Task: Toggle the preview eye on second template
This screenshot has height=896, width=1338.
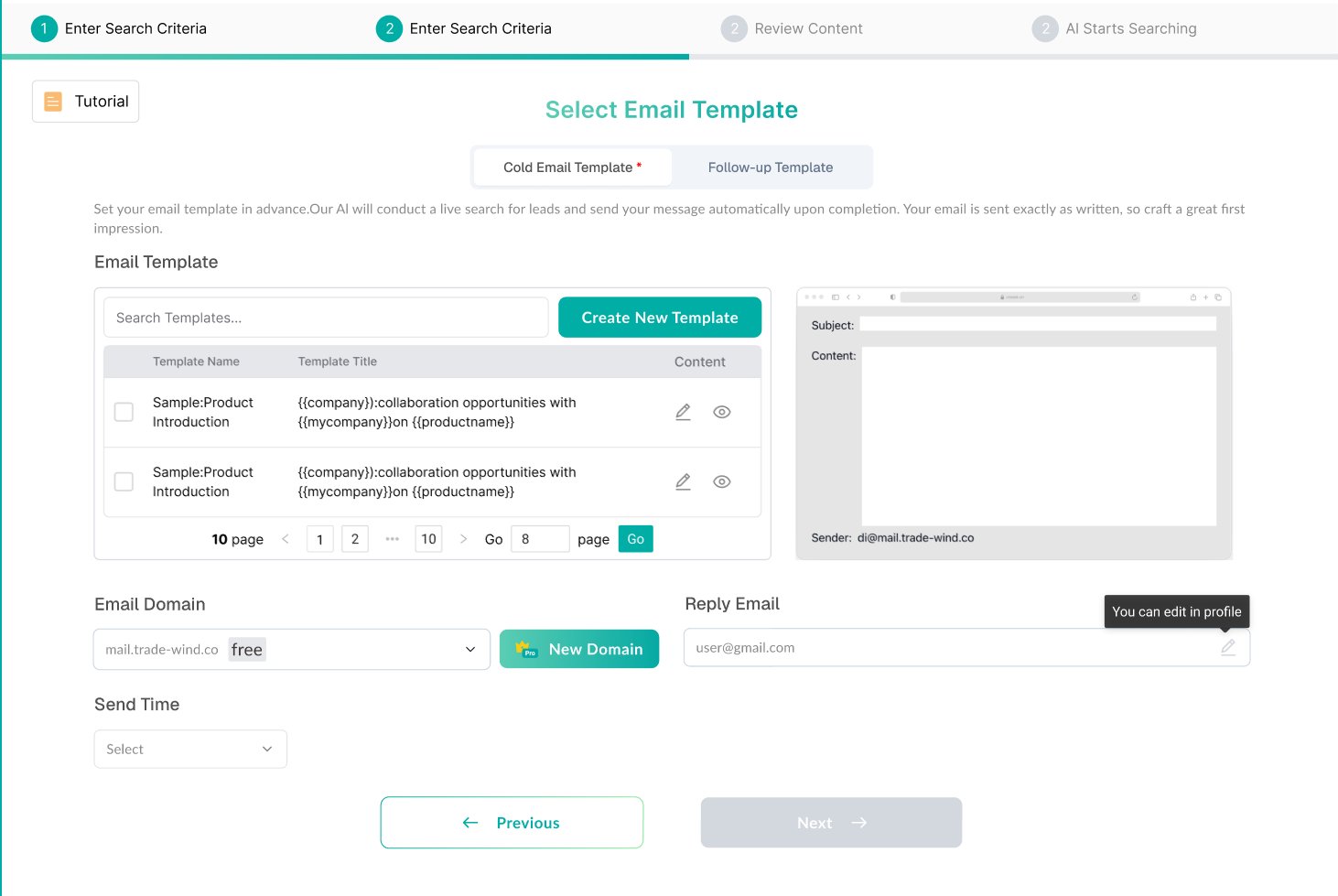Action: (722, 481)
